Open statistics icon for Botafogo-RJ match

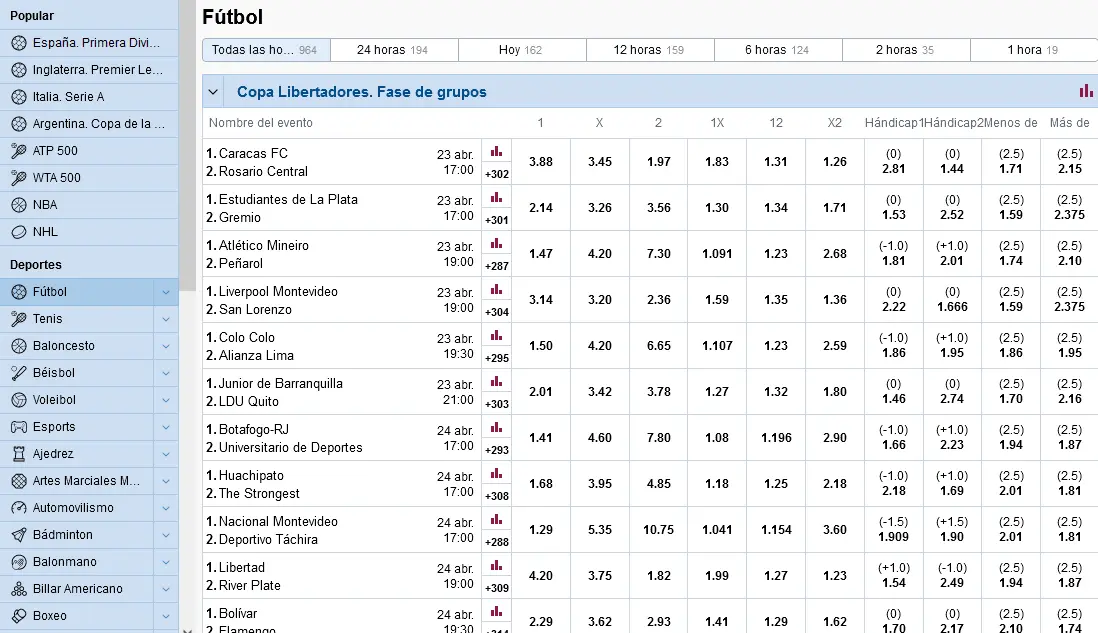tap(496, 428)
